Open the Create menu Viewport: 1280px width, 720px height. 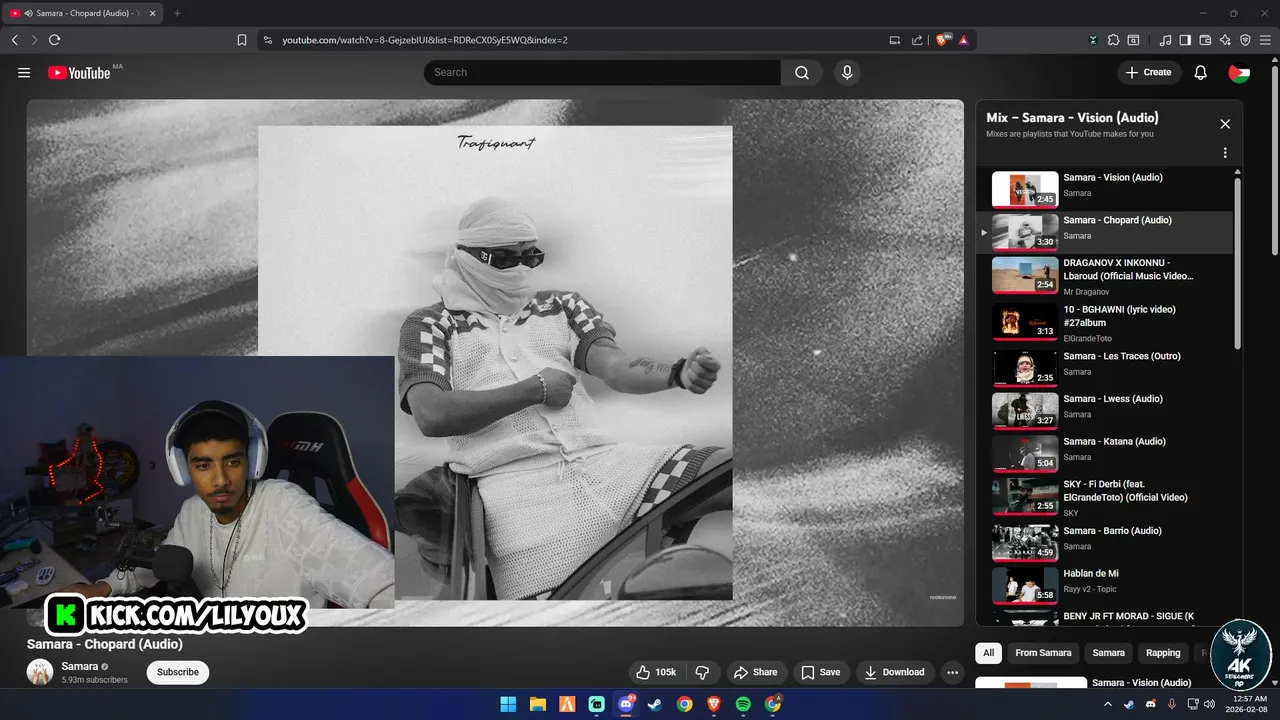click(1148, 72)
